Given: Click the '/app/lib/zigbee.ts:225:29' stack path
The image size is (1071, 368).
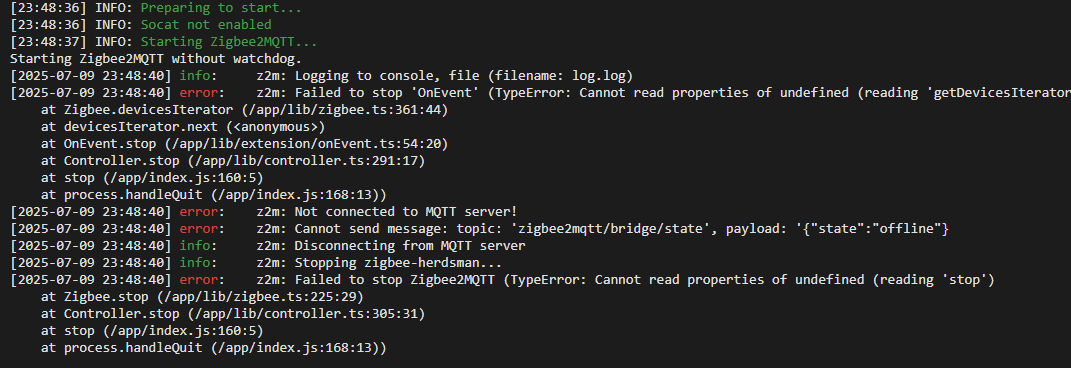Looking at the screenshot, I should [260, 297].
